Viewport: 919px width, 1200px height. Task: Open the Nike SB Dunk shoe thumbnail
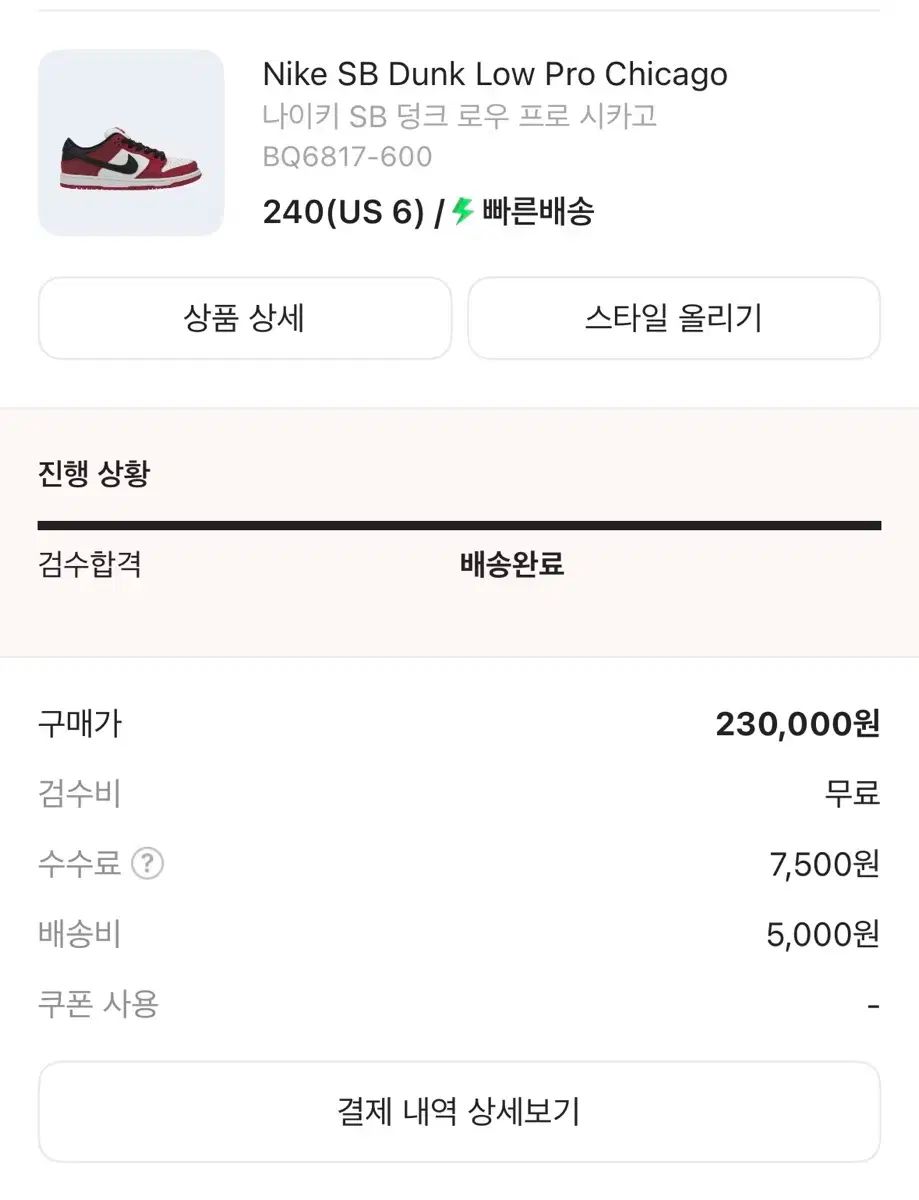click(131, 143)
